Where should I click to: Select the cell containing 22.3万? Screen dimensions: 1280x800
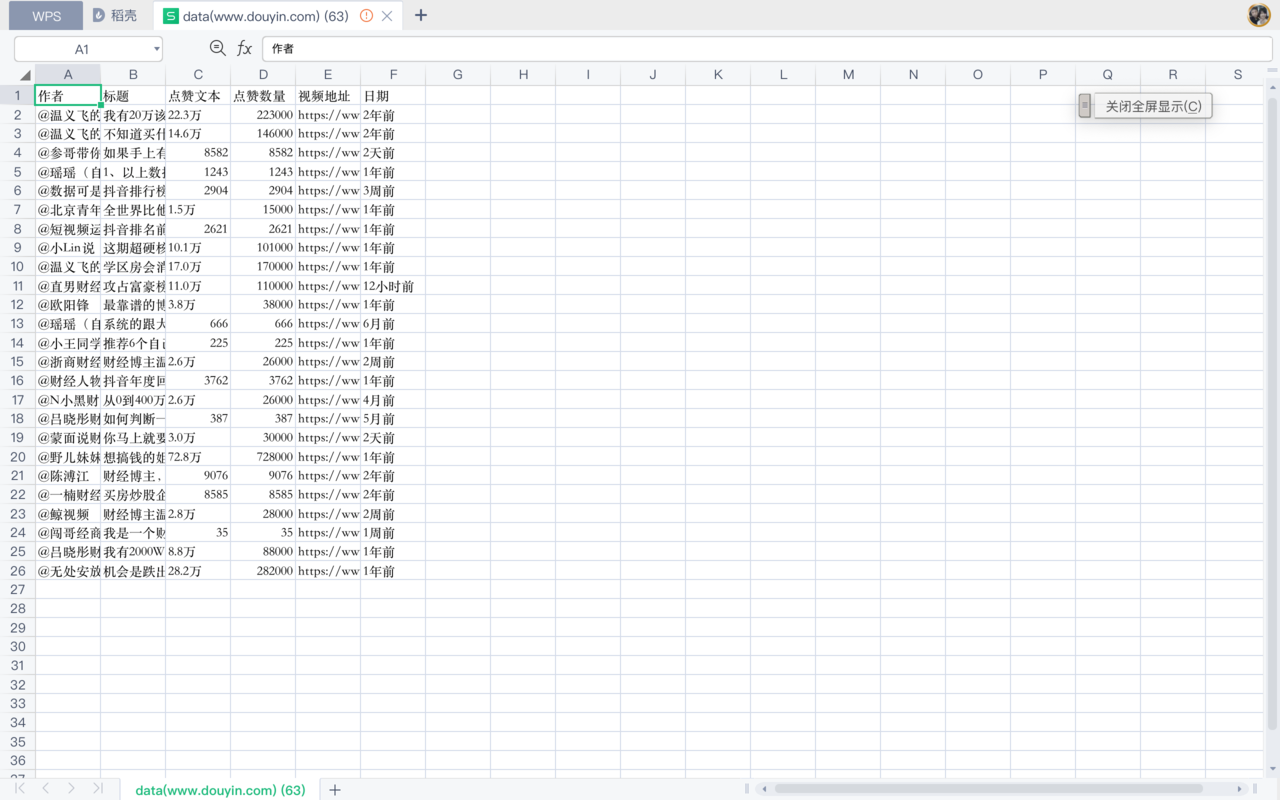pyautogui.click(x=198, y=115)
